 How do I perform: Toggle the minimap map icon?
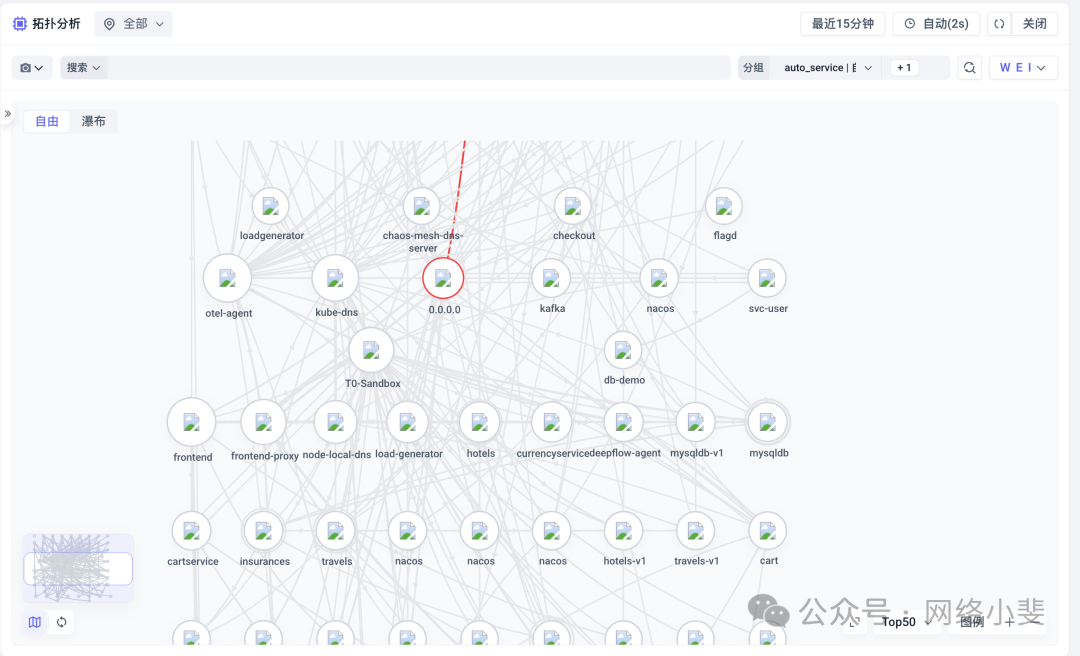(35, 622)
